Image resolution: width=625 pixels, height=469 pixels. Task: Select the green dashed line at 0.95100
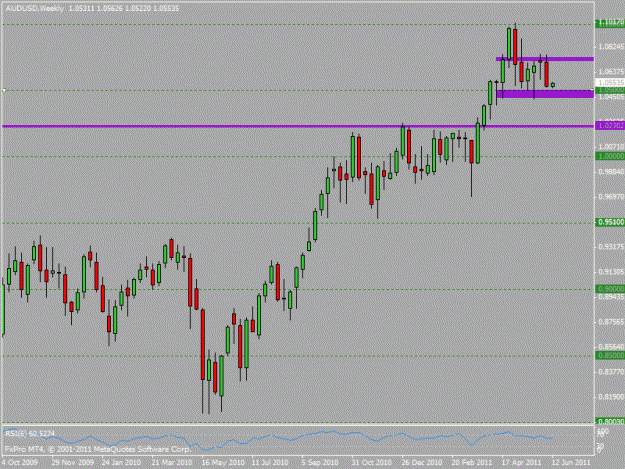298,223
